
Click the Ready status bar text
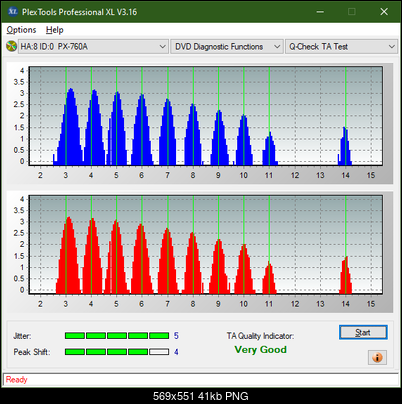(x=17, y=380)
